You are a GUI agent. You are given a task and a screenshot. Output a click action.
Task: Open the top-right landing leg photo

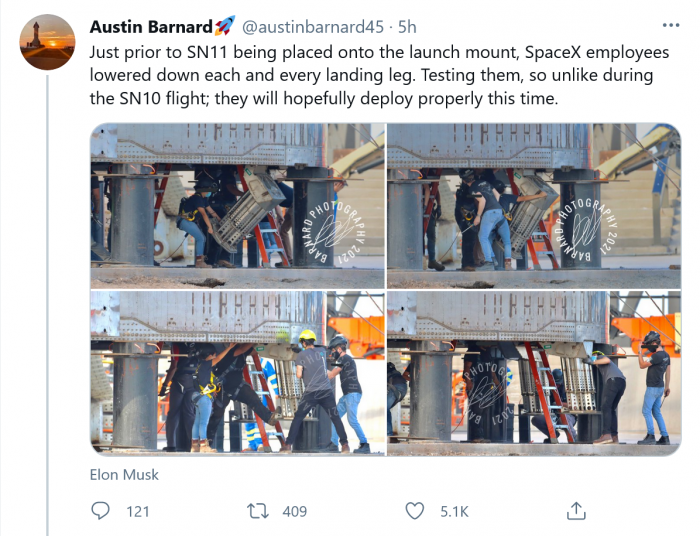pyautogui.click(x=534, y=206)
